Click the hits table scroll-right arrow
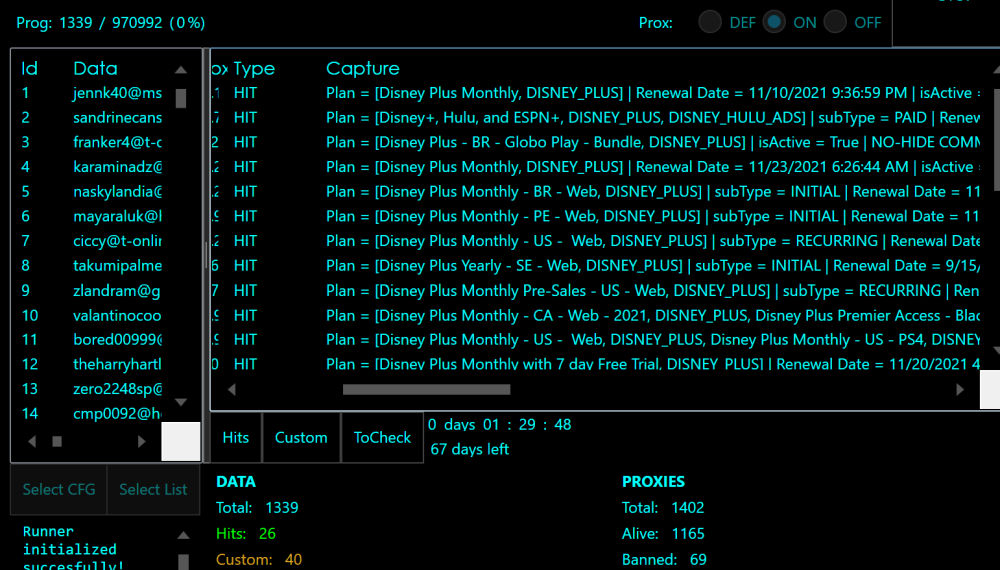 960,390
